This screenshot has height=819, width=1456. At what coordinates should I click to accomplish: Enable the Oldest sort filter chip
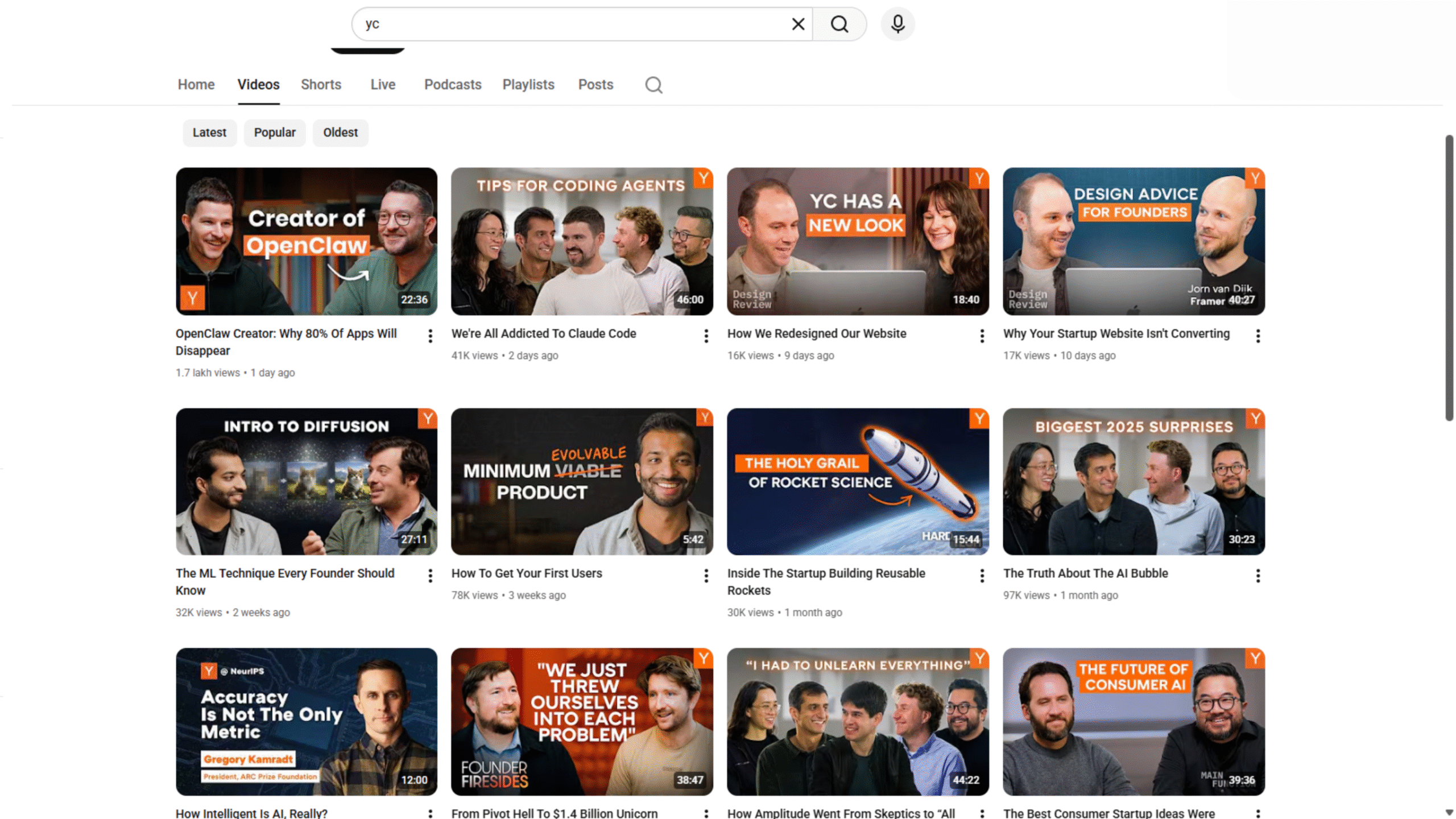point(340,133)
